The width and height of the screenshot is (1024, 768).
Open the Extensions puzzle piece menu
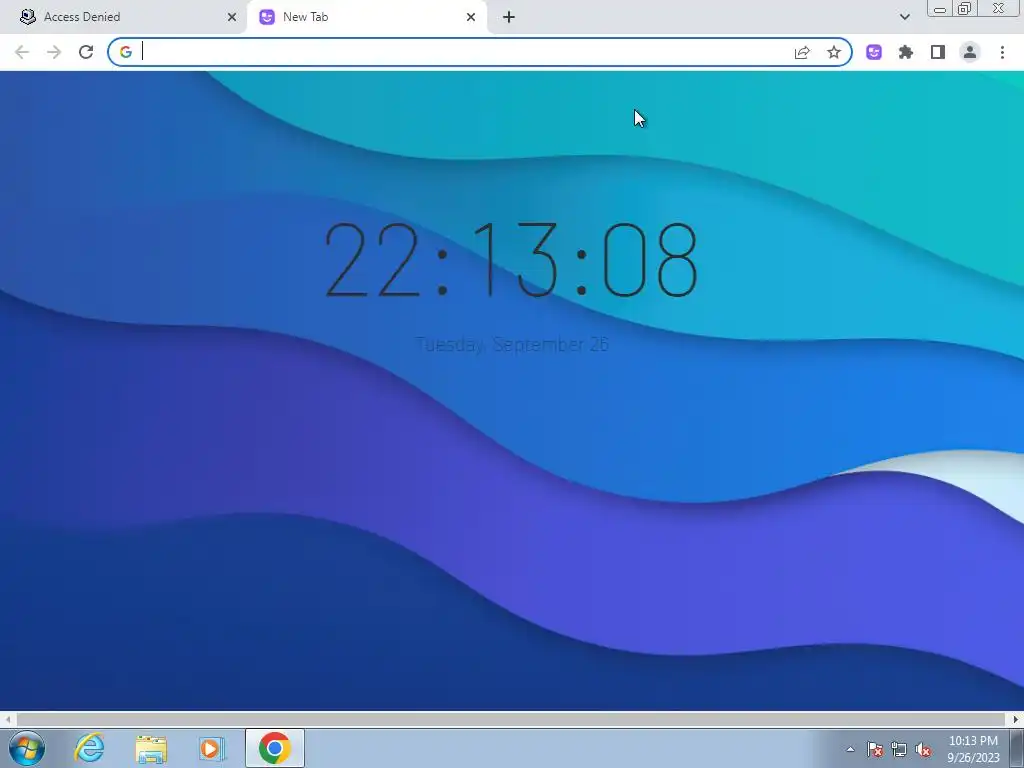pos(906,52)
